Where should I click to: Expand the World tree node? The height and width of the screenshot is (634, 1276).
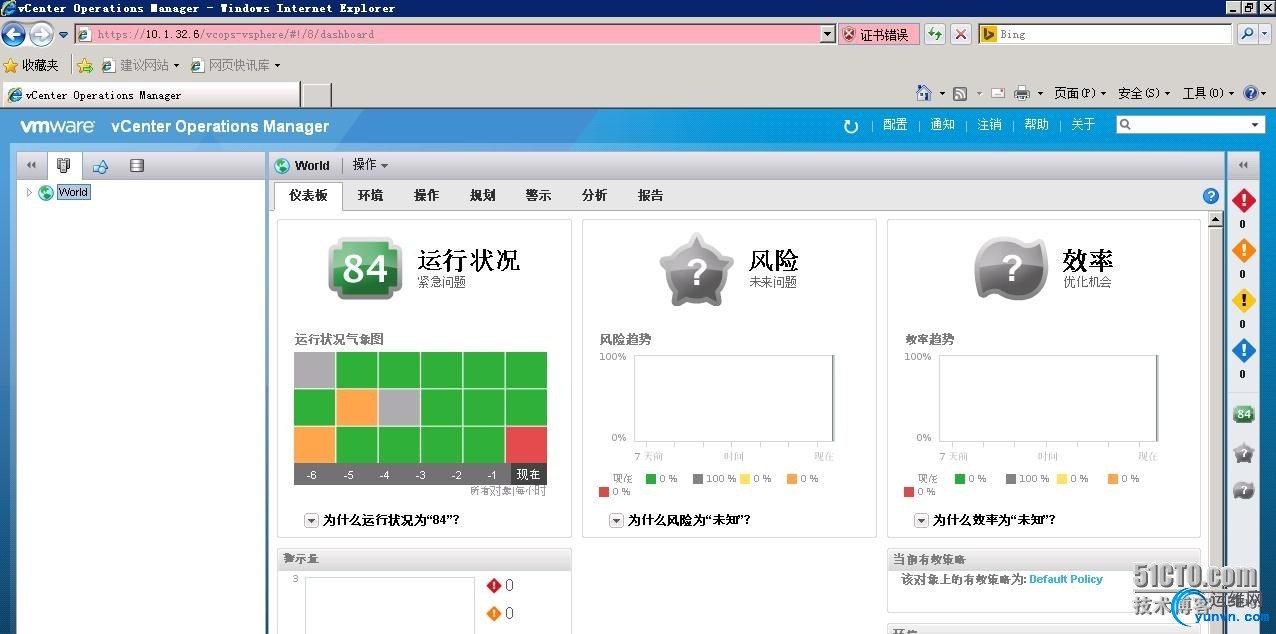pos(29,192)
